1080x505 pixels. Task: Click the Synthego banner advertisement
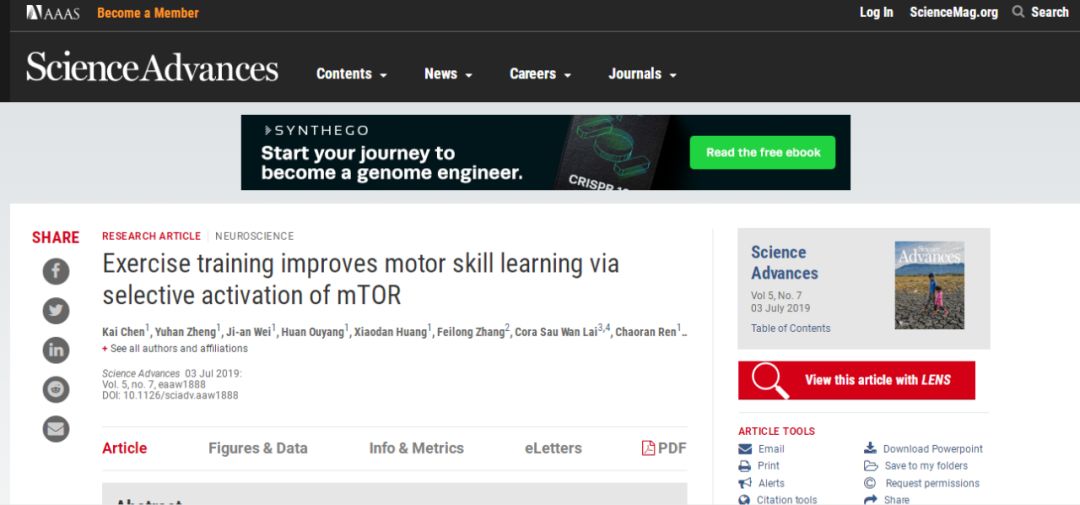pos(546,152)
